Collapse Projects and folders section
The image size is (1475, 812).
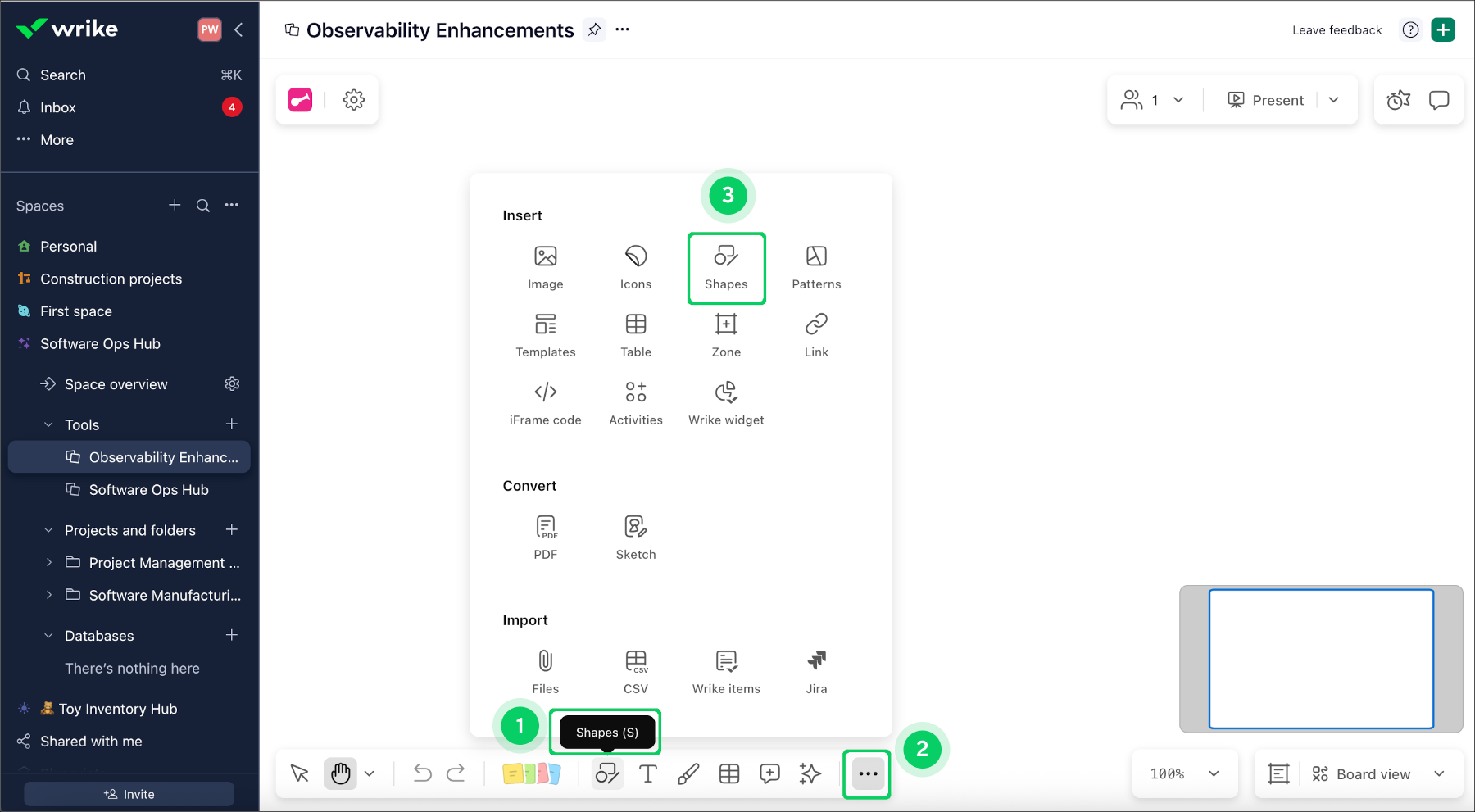pyautogui.click(x=48, y=530)
